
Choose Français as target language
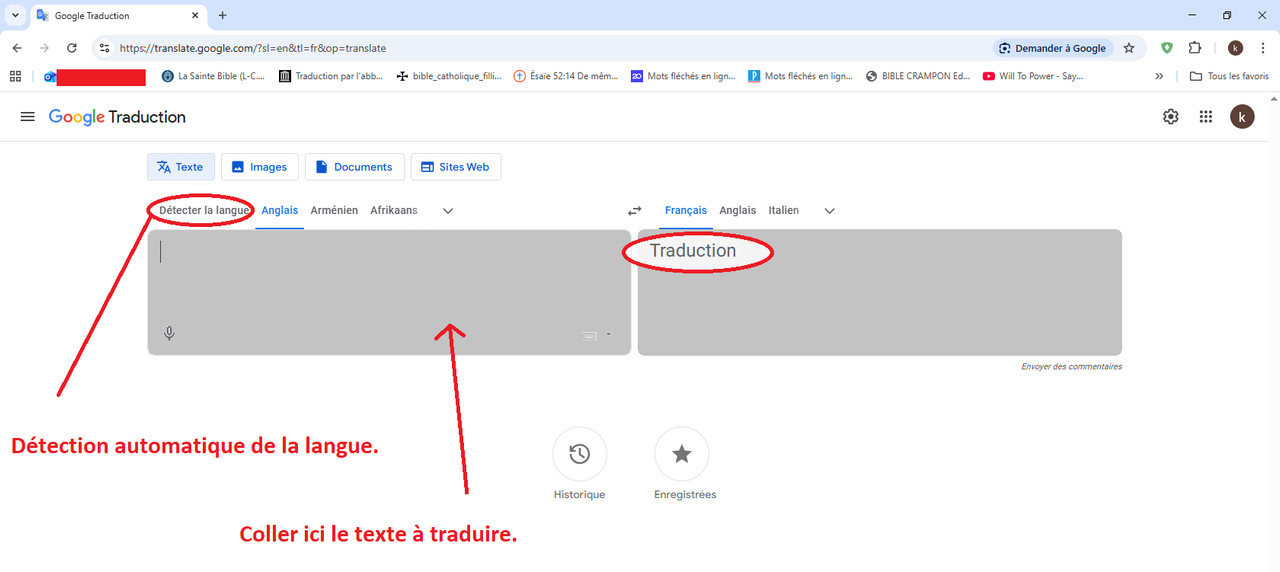686,210
